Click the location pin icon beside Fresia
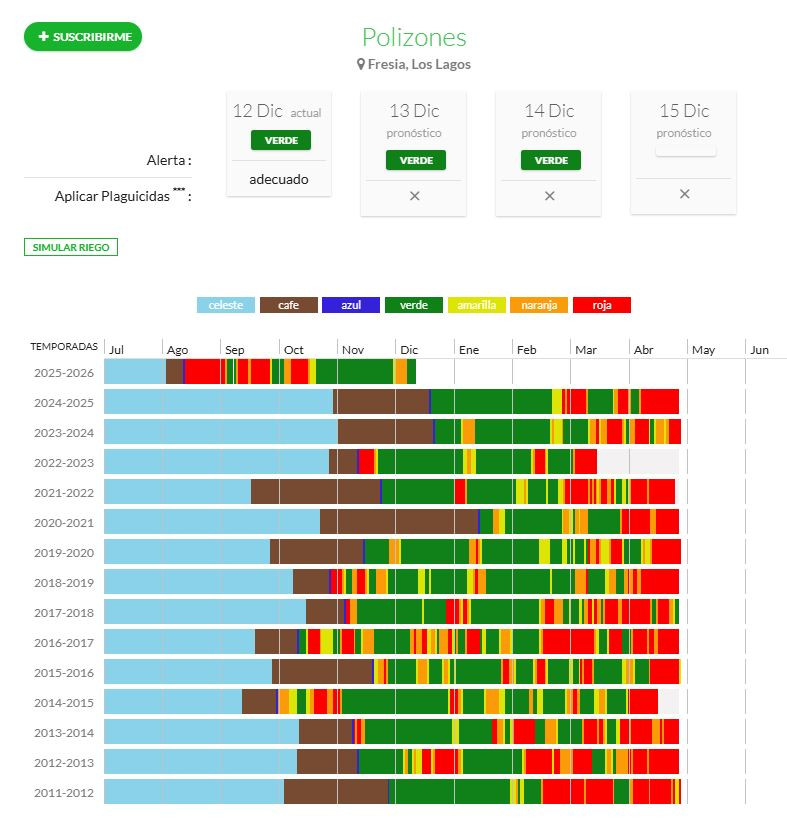The width and height of the screenshot is (787, 819). click(362, 64)
